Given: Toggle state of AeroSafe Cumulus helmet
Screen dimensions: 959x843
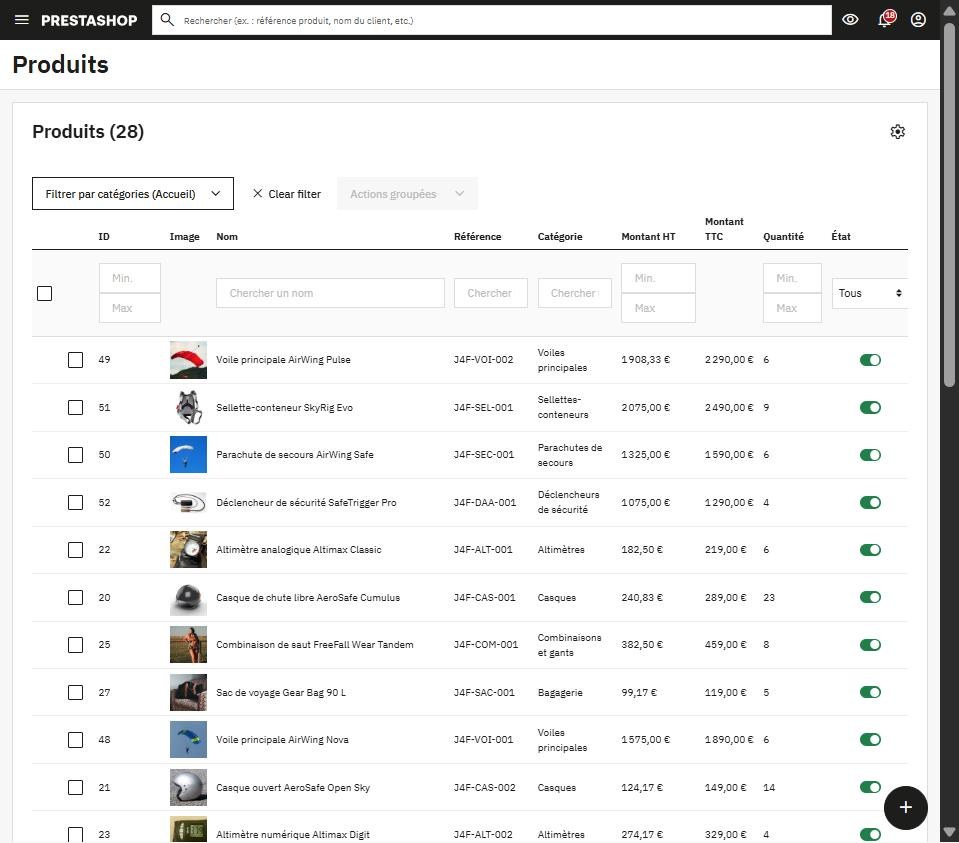Looking at the screenshot, I should pyautogui.click(x=870, y=597).
